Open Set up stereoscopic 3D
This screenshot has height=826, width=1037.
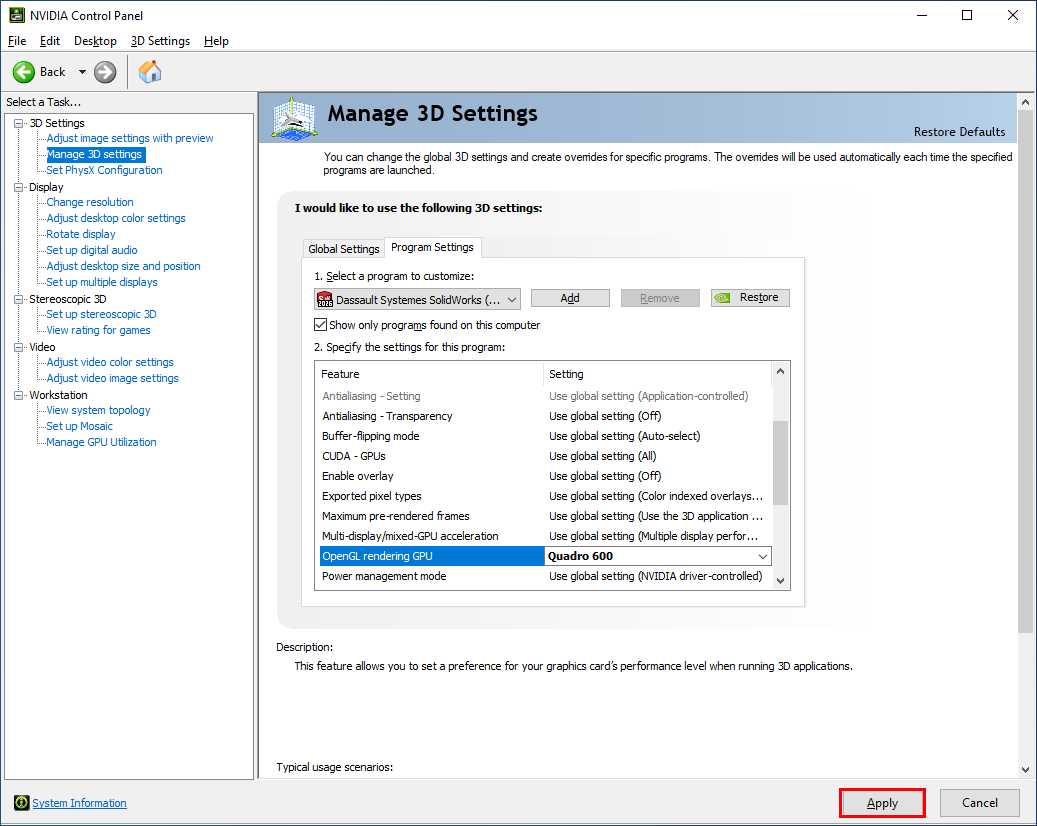(x=101, y=314)
